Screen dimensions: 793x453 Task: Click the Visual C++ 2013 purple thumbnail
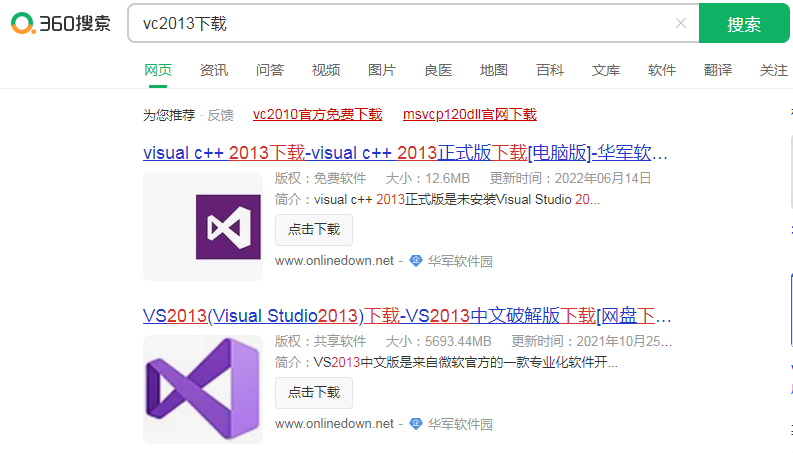coord(203,226)
